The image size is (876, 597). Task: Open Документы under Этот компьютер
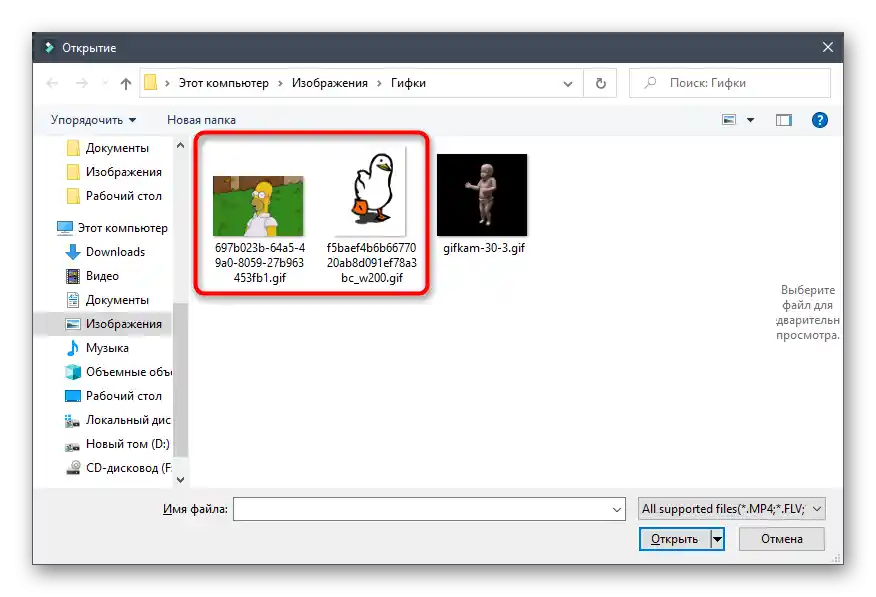coord(107,300)
